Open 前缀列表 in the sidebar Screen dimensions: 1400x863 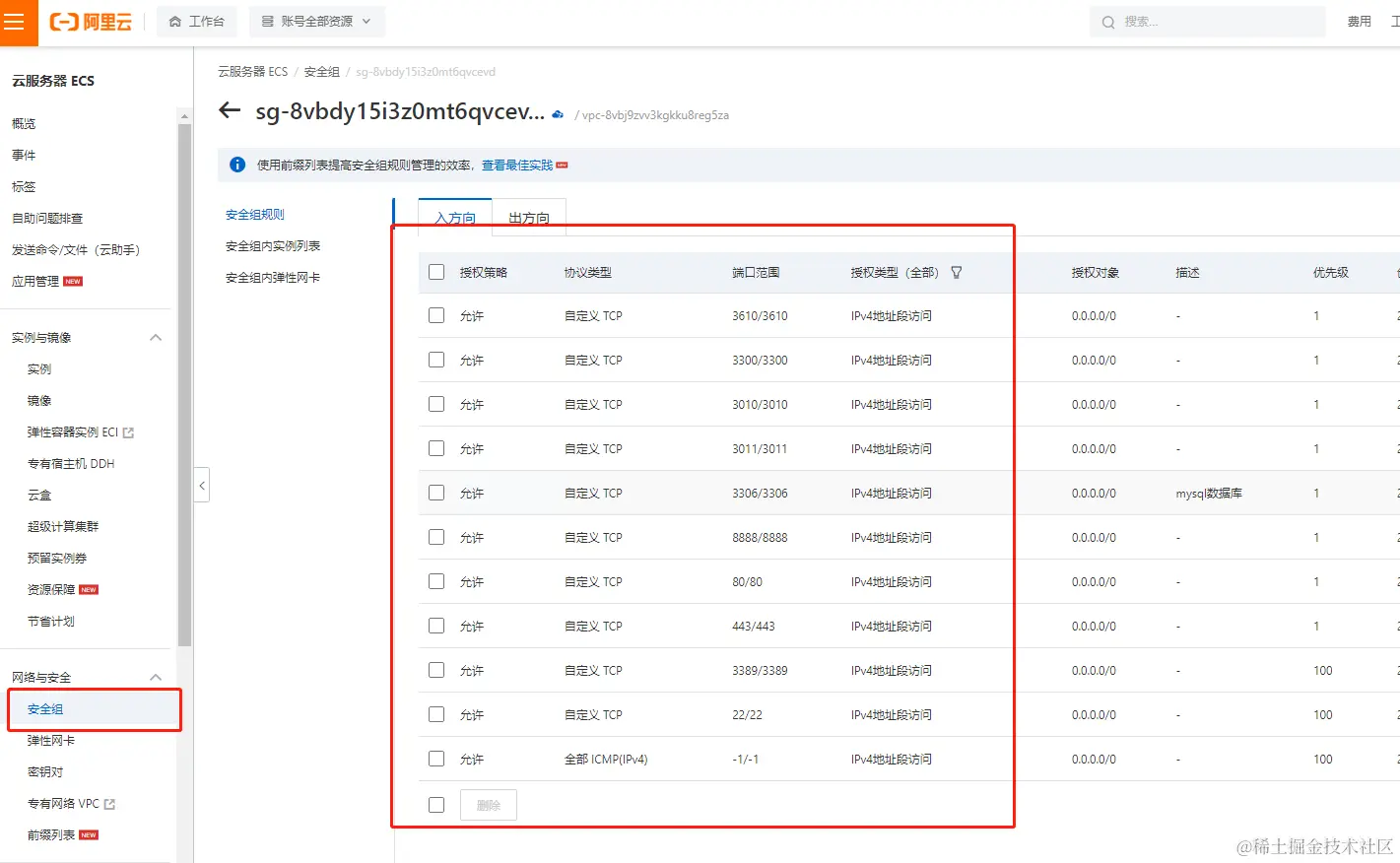pyautogui.click(x=51, y=835)
